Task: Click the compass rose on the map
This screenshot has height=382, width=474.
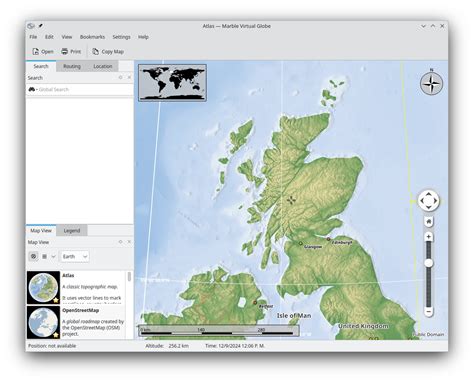Action: 431,83
